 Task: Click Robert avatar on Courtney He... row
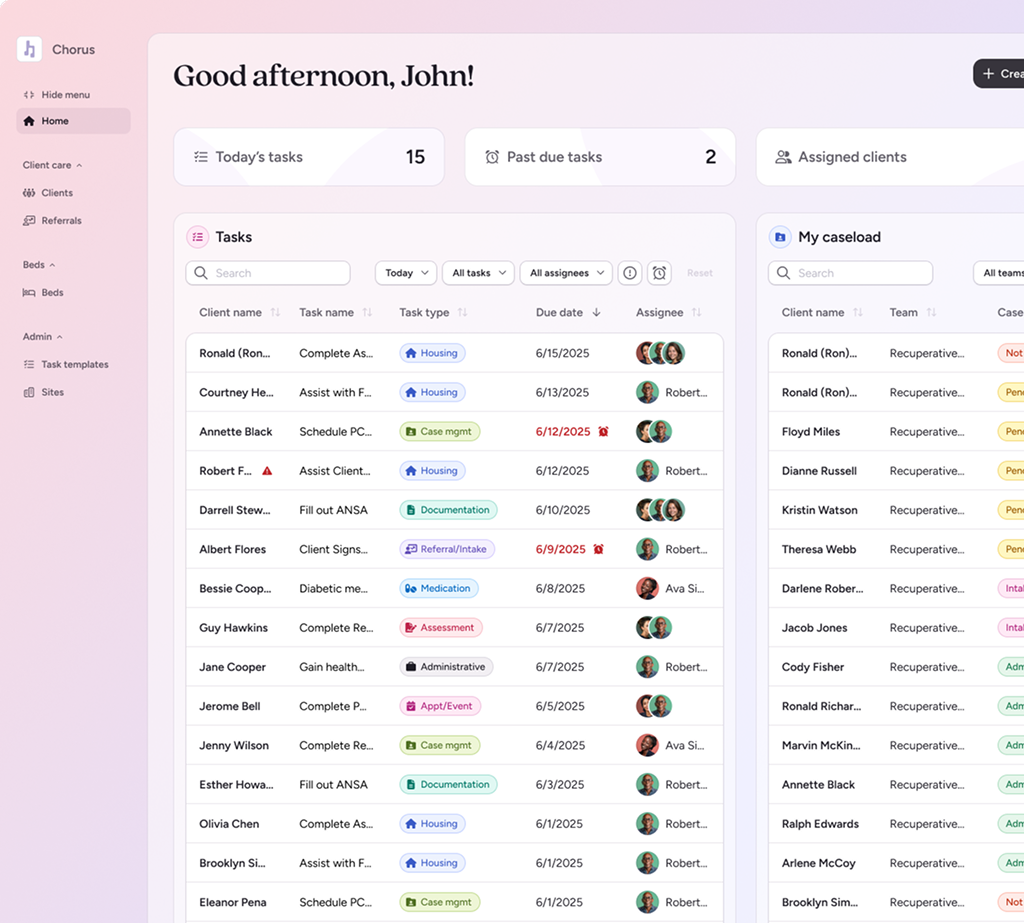(647, 392)
